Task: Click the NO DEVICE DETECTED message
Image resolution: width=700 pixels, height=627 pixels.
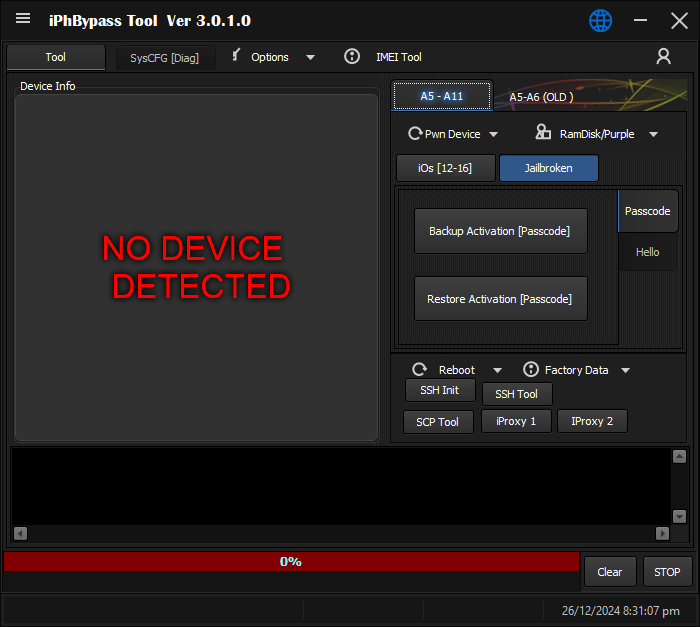Action: (196, 267)
